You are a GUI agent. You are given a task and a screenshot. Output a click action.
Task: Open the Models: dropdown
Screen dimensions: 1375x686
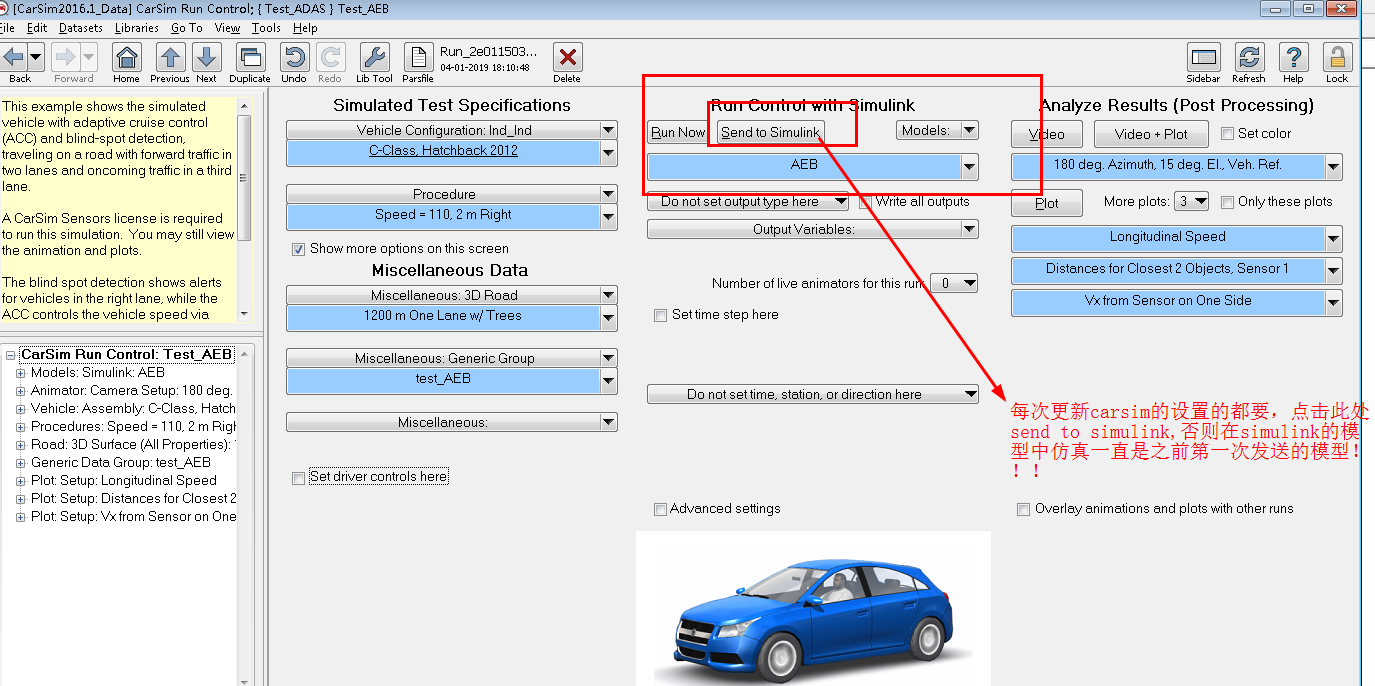coord(937,130)
